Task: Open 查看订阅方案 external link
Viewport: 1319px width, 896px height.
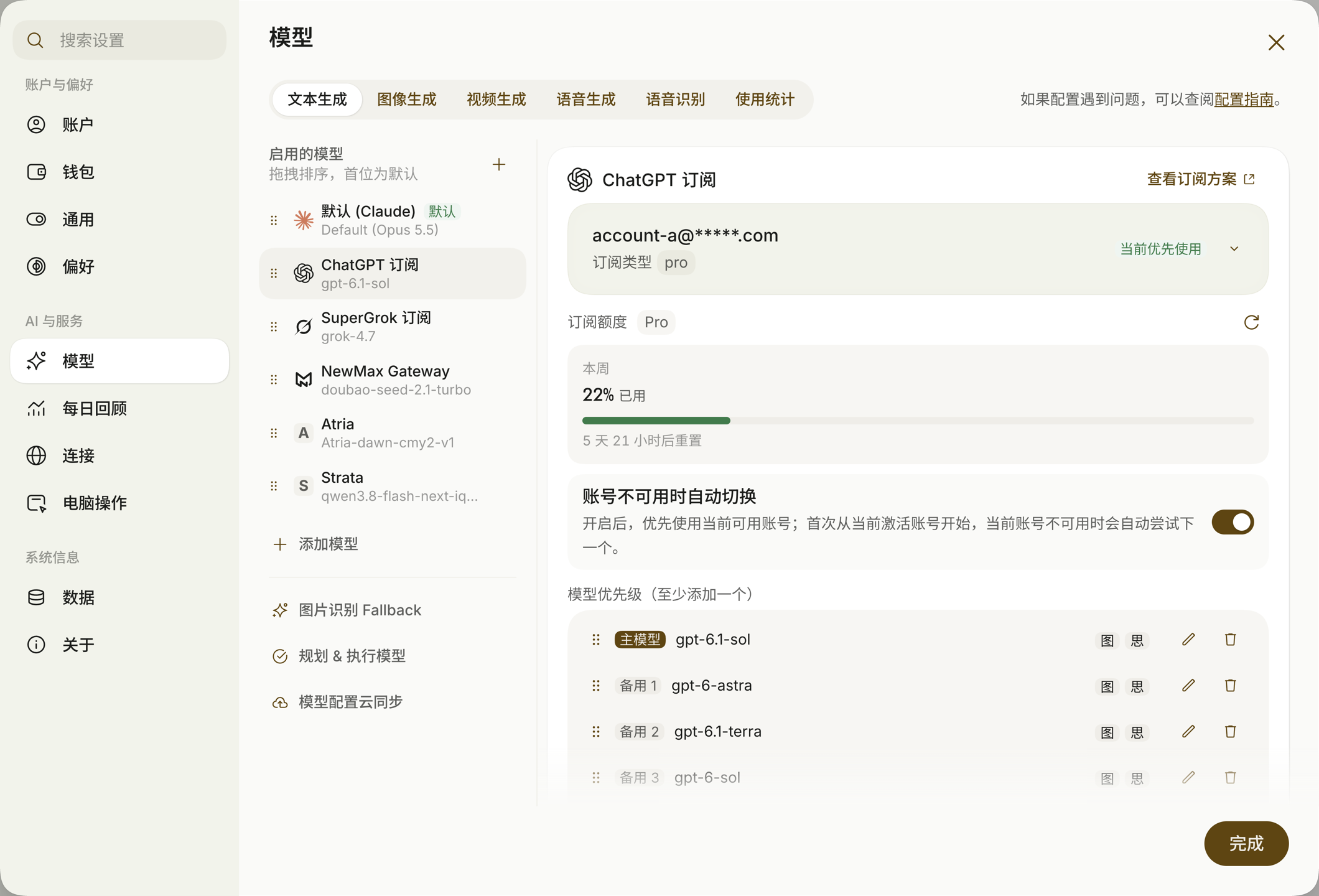Action: (1201, 179)
